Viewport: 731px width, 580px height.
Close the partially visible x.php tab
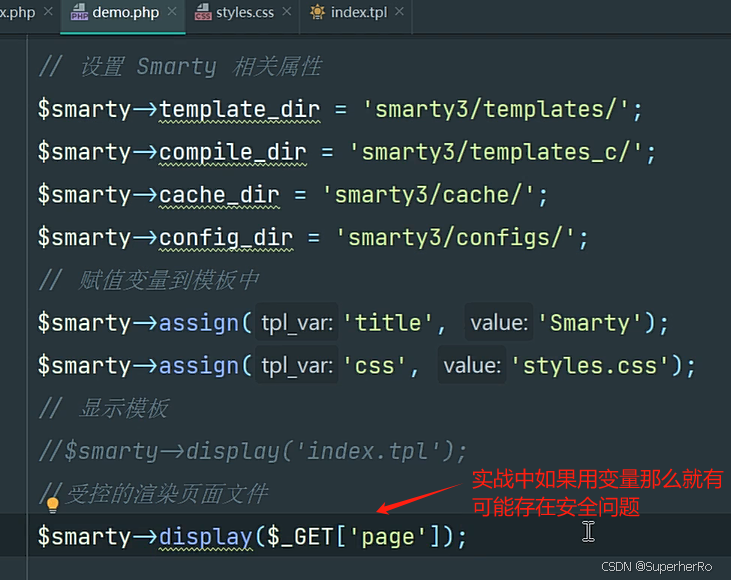48,11
